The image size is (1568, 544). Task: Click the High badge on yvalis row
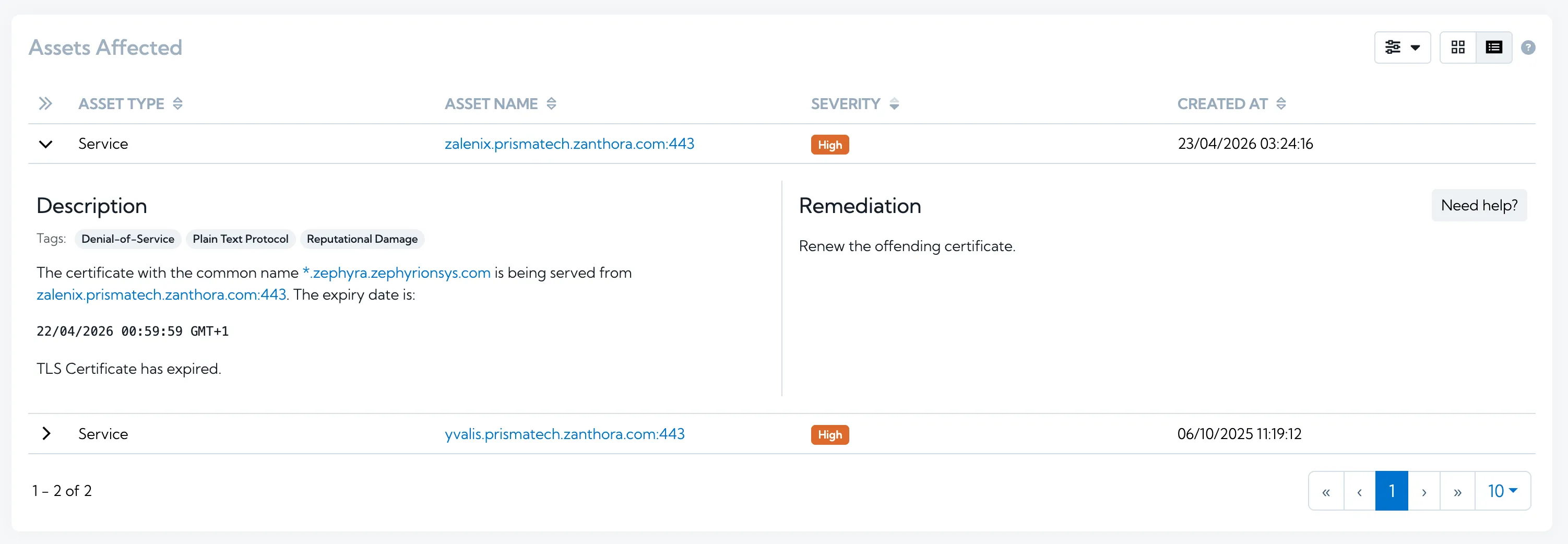(829, 434)
